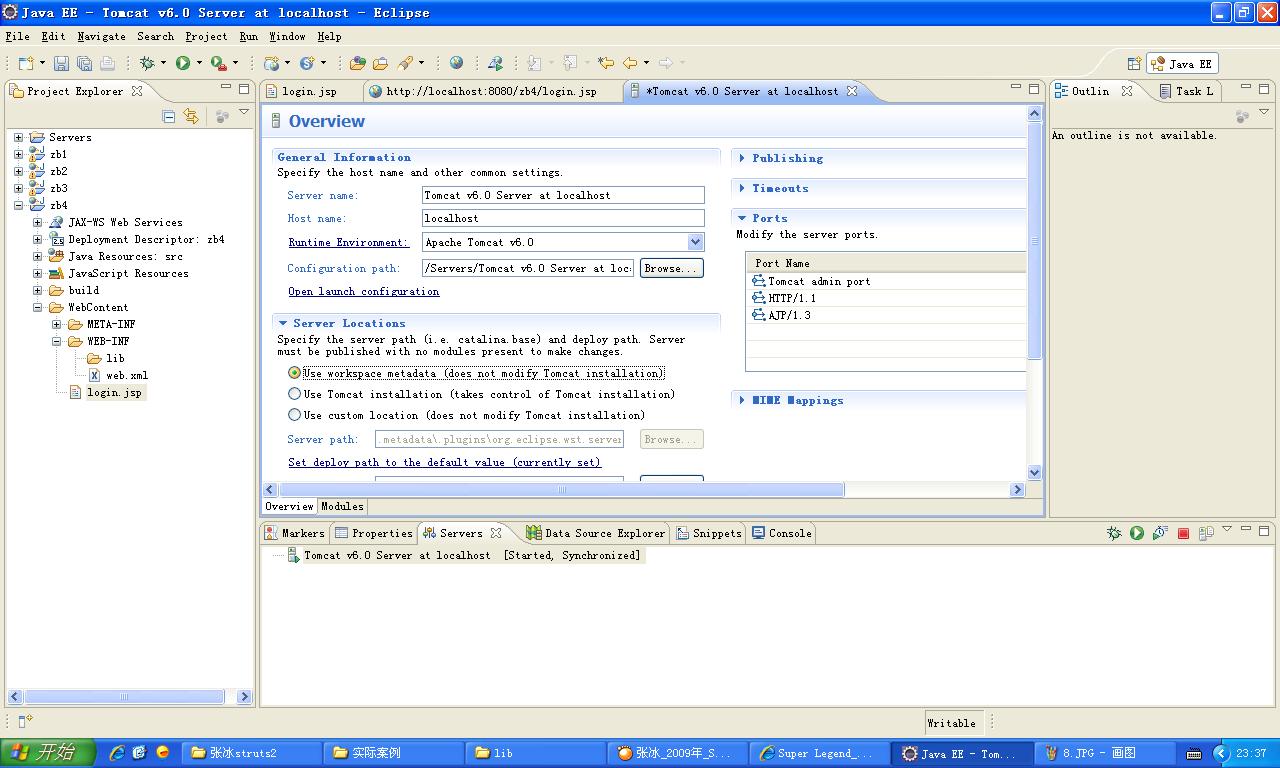This screenshot has height=768, width=1280.
Task: Click the Host name input field
Action: click(562, 218)
